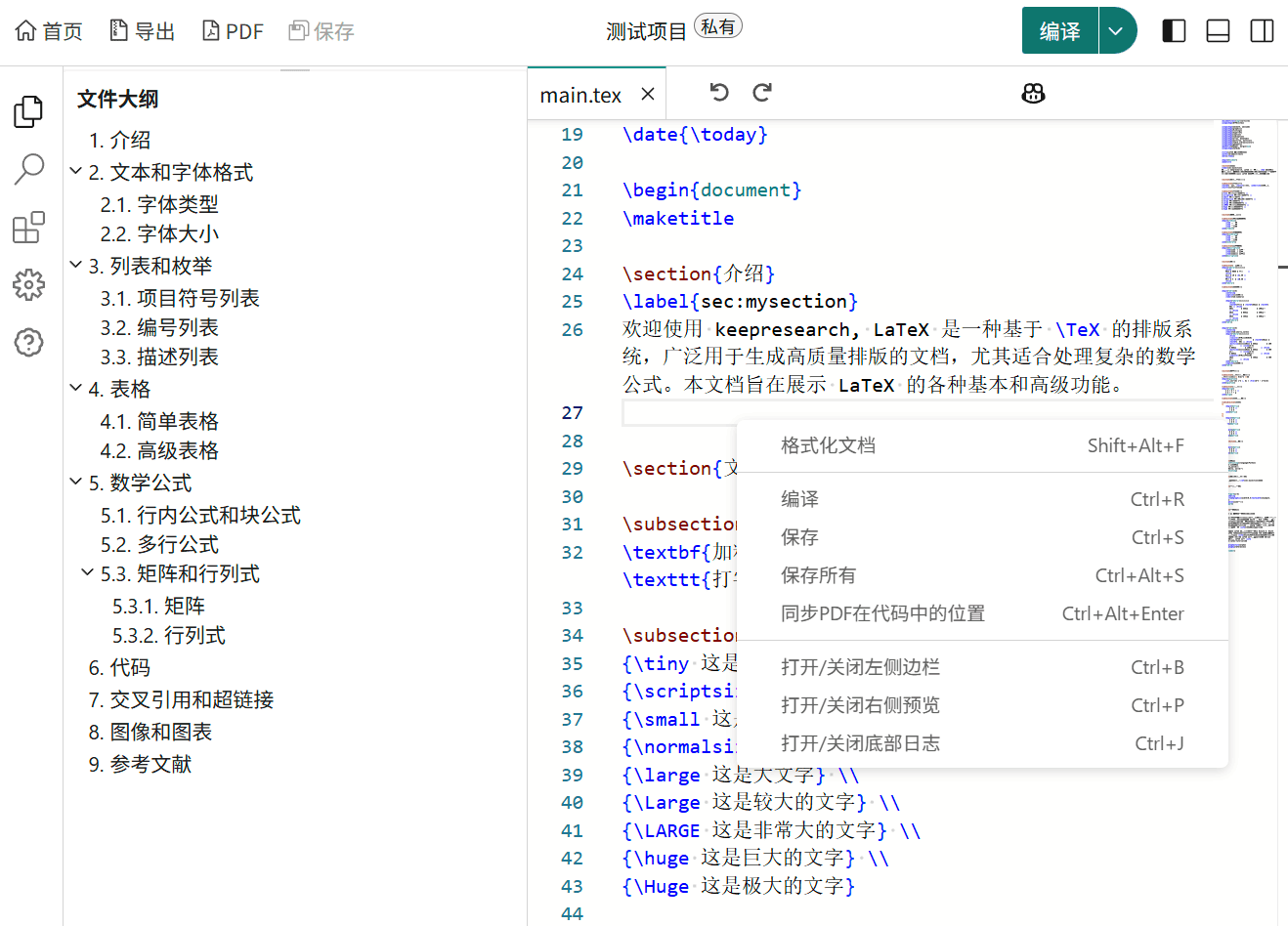
Task: Jump to outline item 7. 交叉引用和超链接
Action: tap(181, 700)
